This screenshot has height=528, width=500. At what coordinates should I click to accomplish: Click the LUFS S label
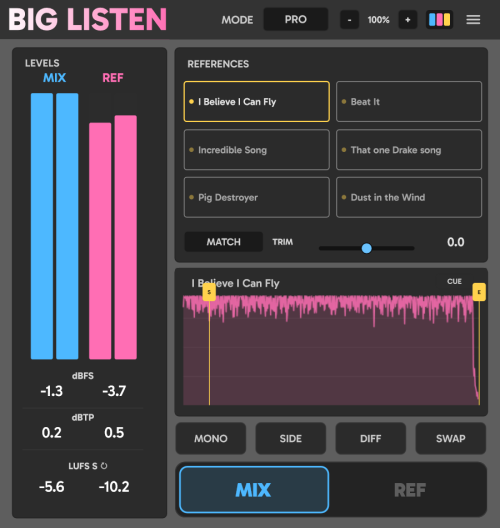tap(83, 466)
